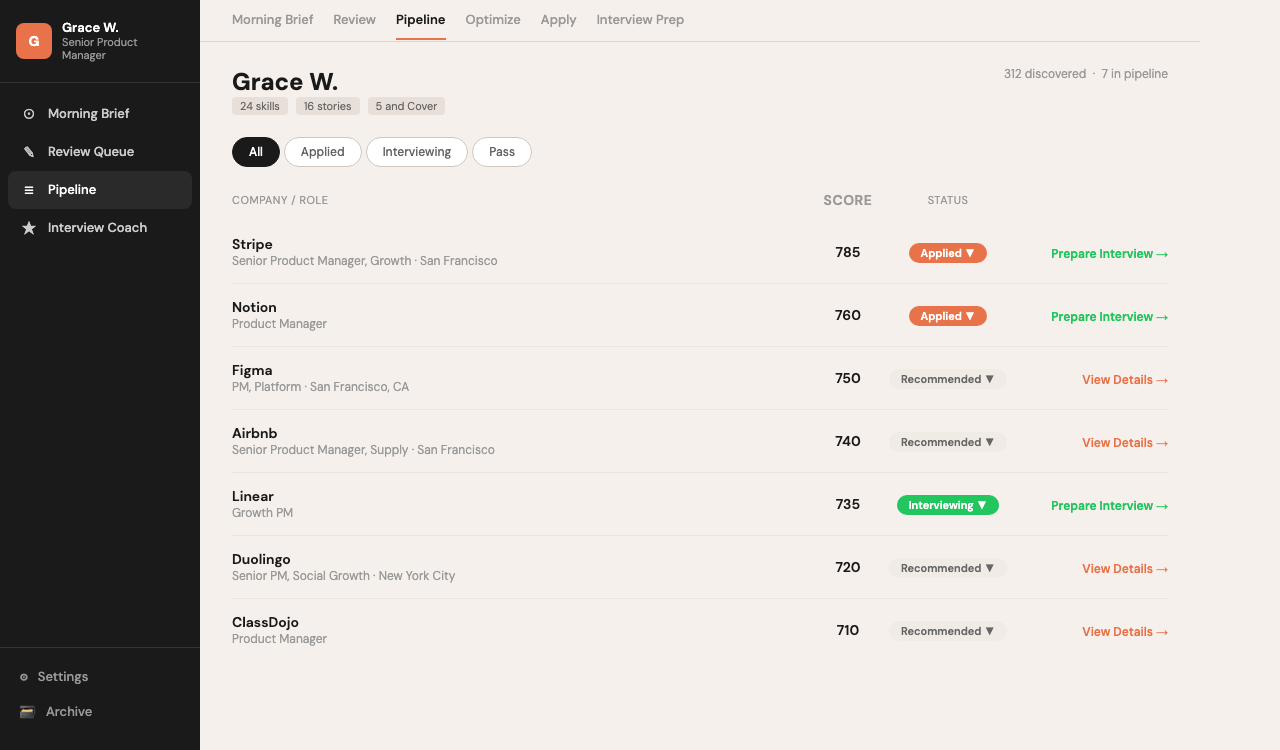Image resolution: width=1280 pixels, height=750 pixels.
Task: Open Interview Coach via its star icon
Action: pyautogui.click(x=30, y=227)
